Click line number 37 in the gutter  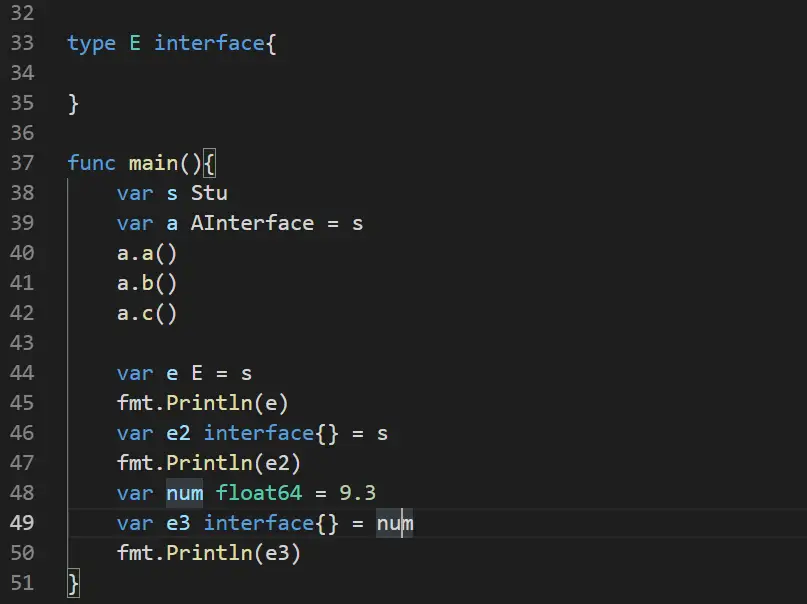22,163
